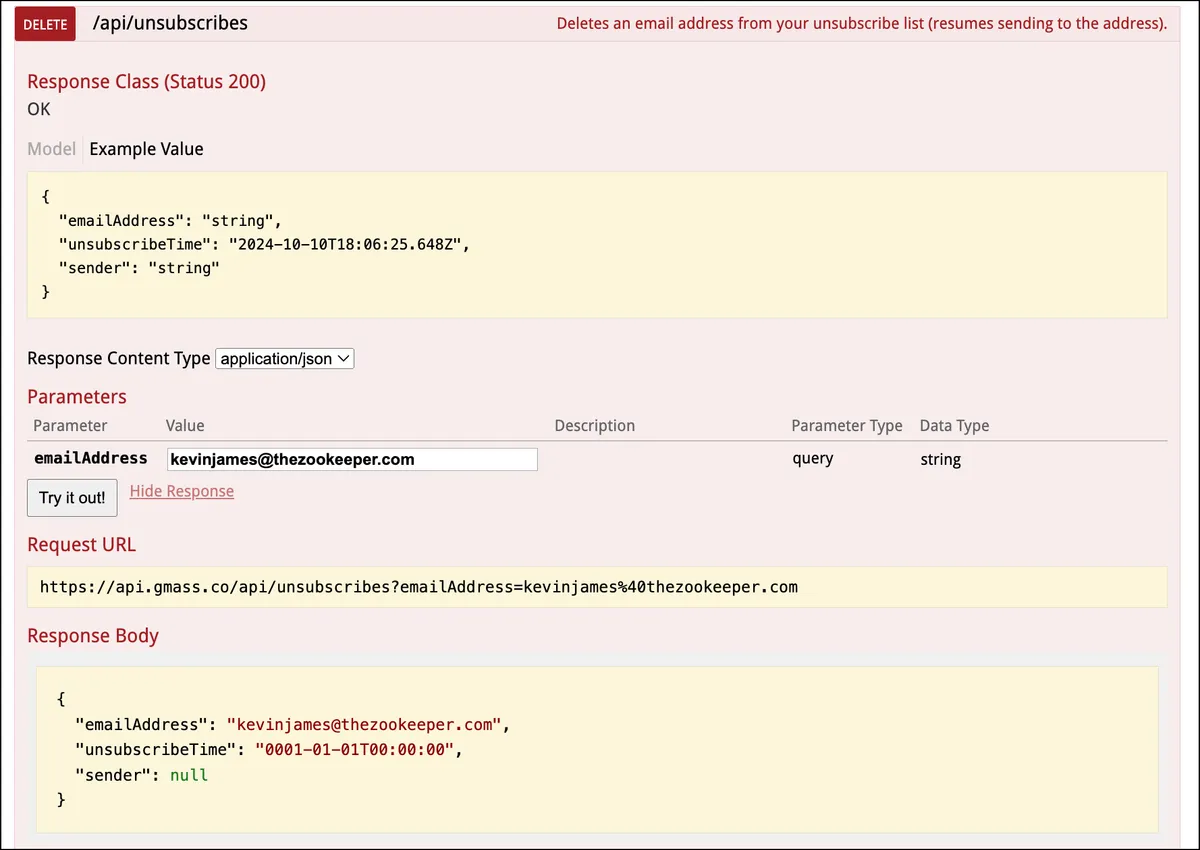Click the Try it out! button
This screenshot has width=1200, height=850.
(72, 497)
